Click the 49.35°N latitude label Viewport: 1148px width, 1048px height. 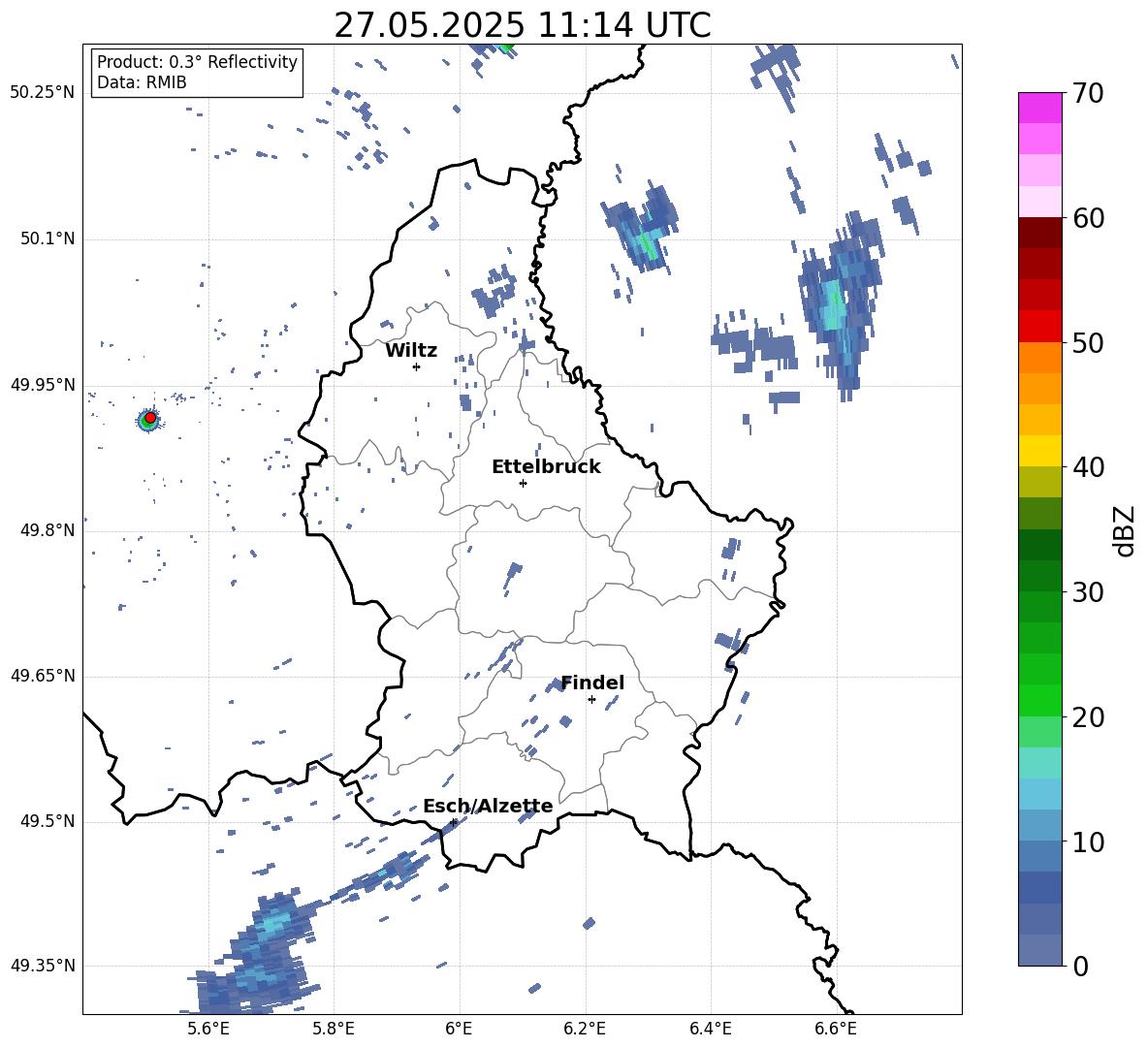42,966
